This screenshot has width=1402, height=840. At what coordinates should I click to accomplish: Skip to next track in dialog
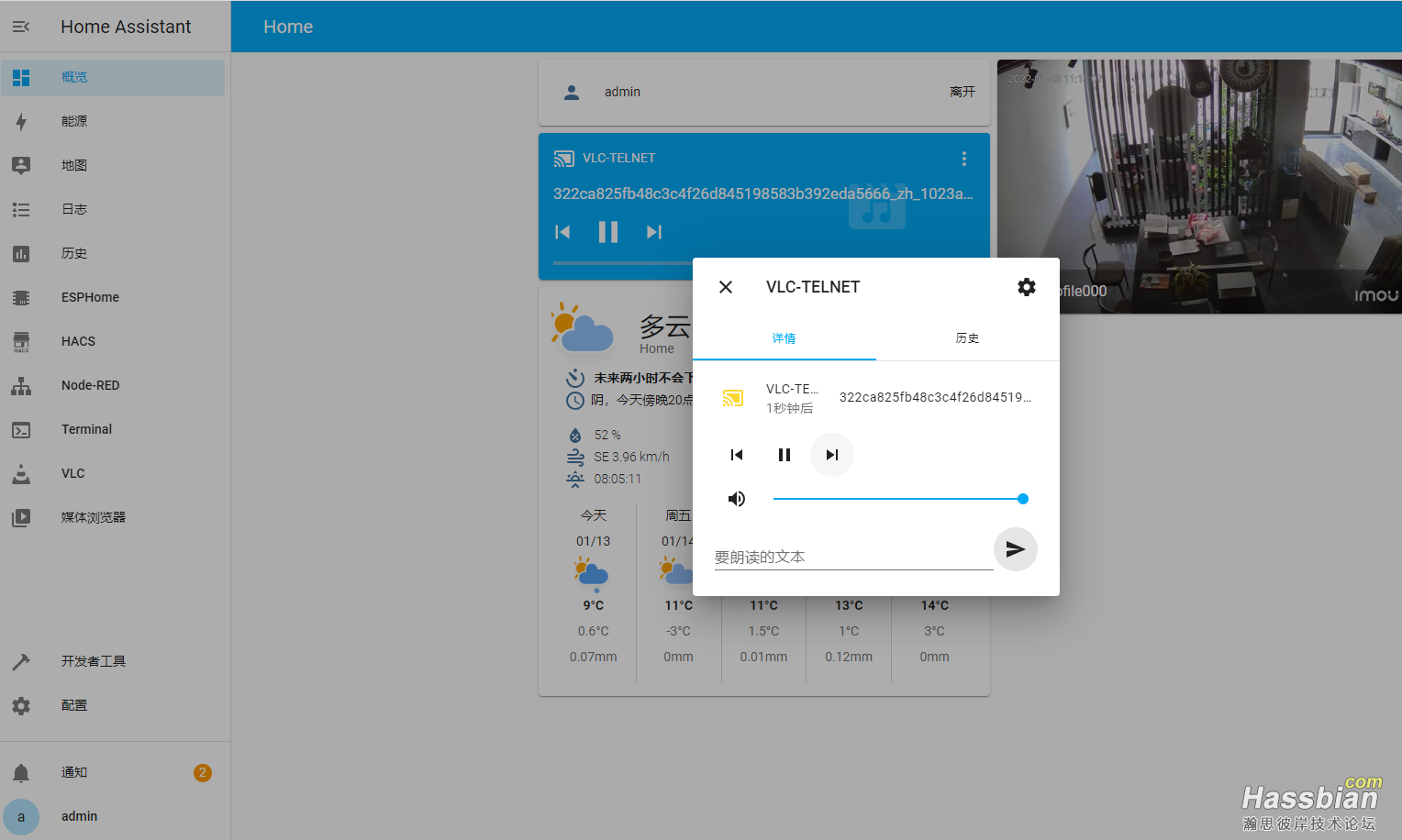pyautogui.click(x=832, y=455)
